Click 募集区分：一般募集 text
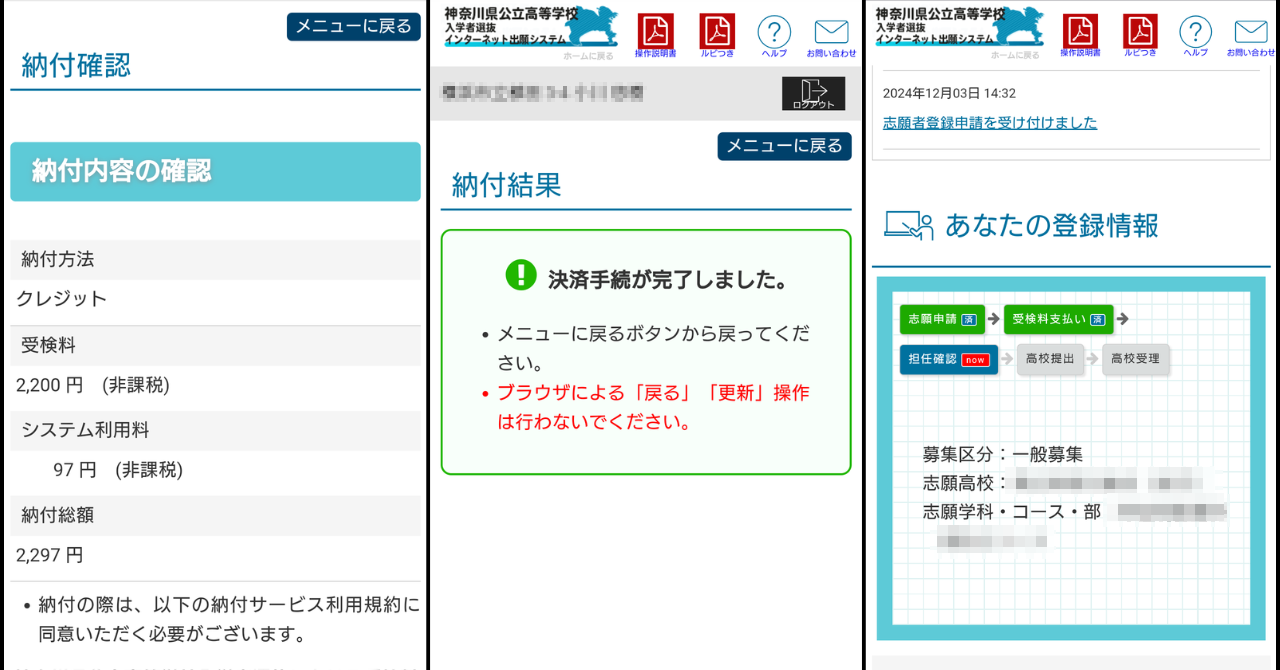1280x670 pixels. tap(1003, 454)
